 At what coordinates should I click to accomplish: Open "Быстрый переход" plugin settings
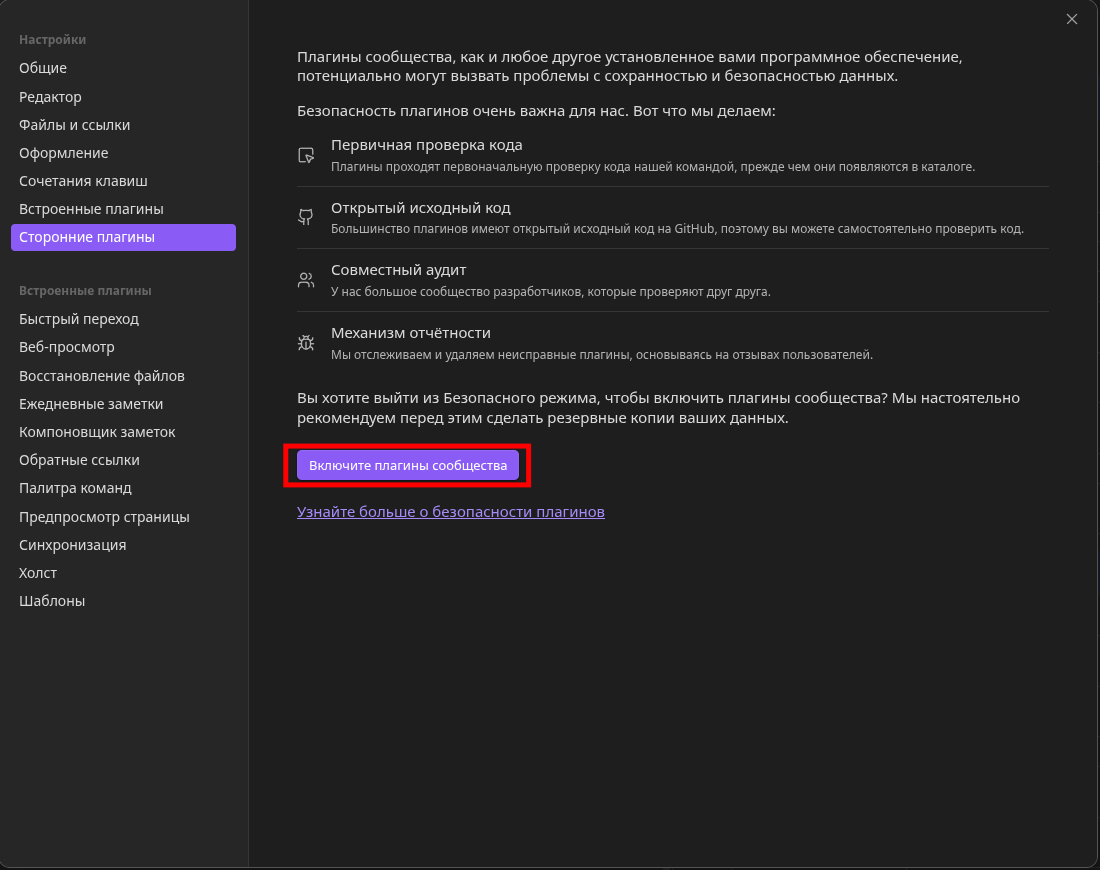click(x=79, y=319)
